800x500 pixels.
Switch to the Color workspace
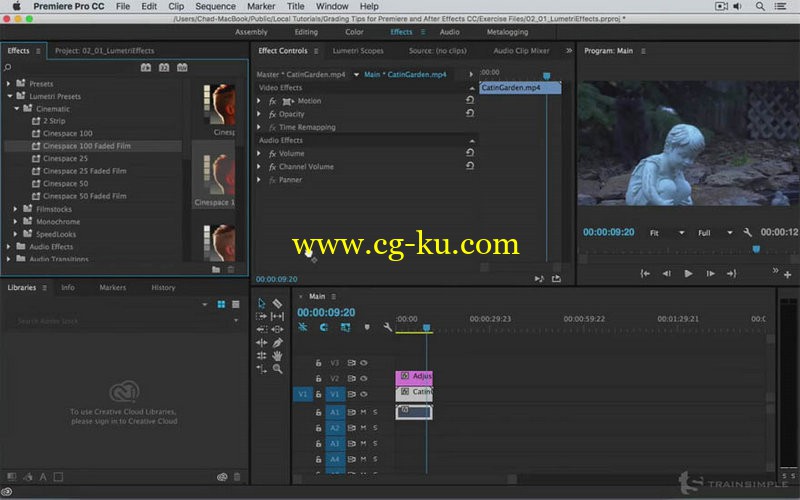coord(354,32)
